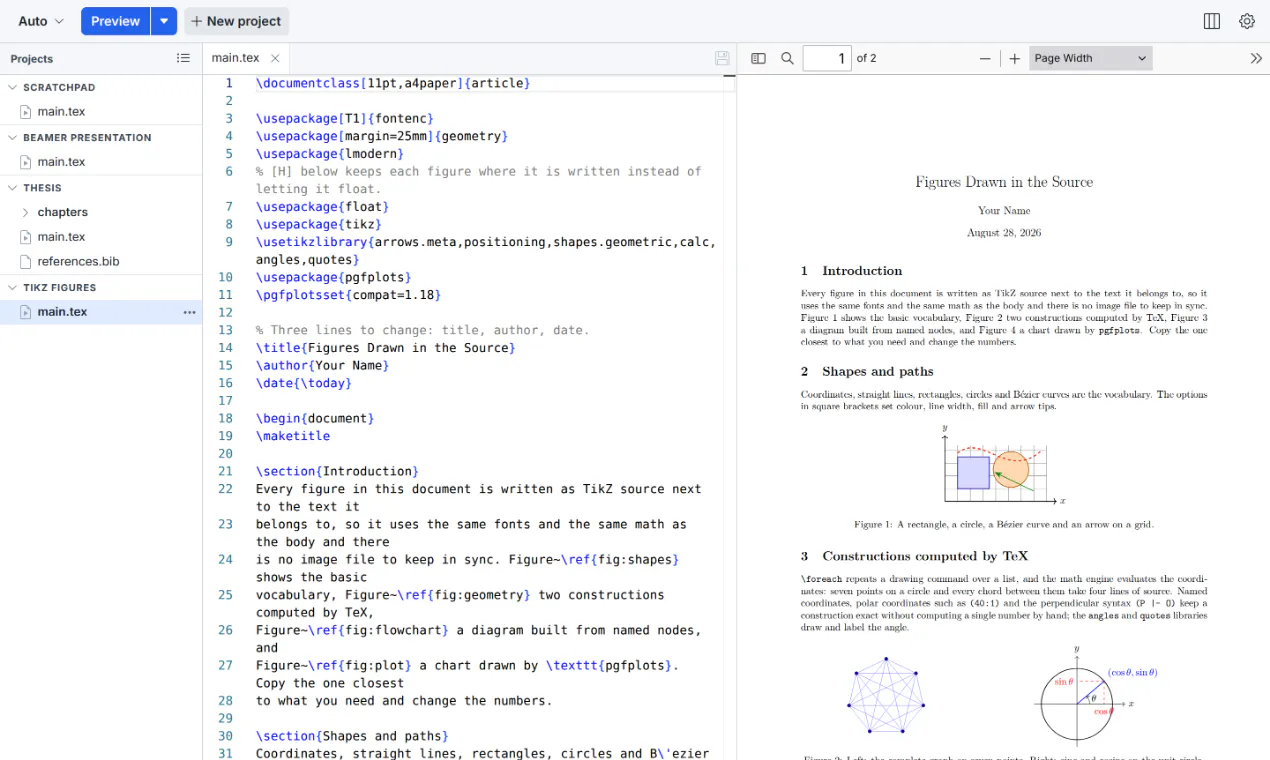This screenshot has height=760, width=1270.
Task: Collapse the THESIS project
Action: click(x=13, y=187)
